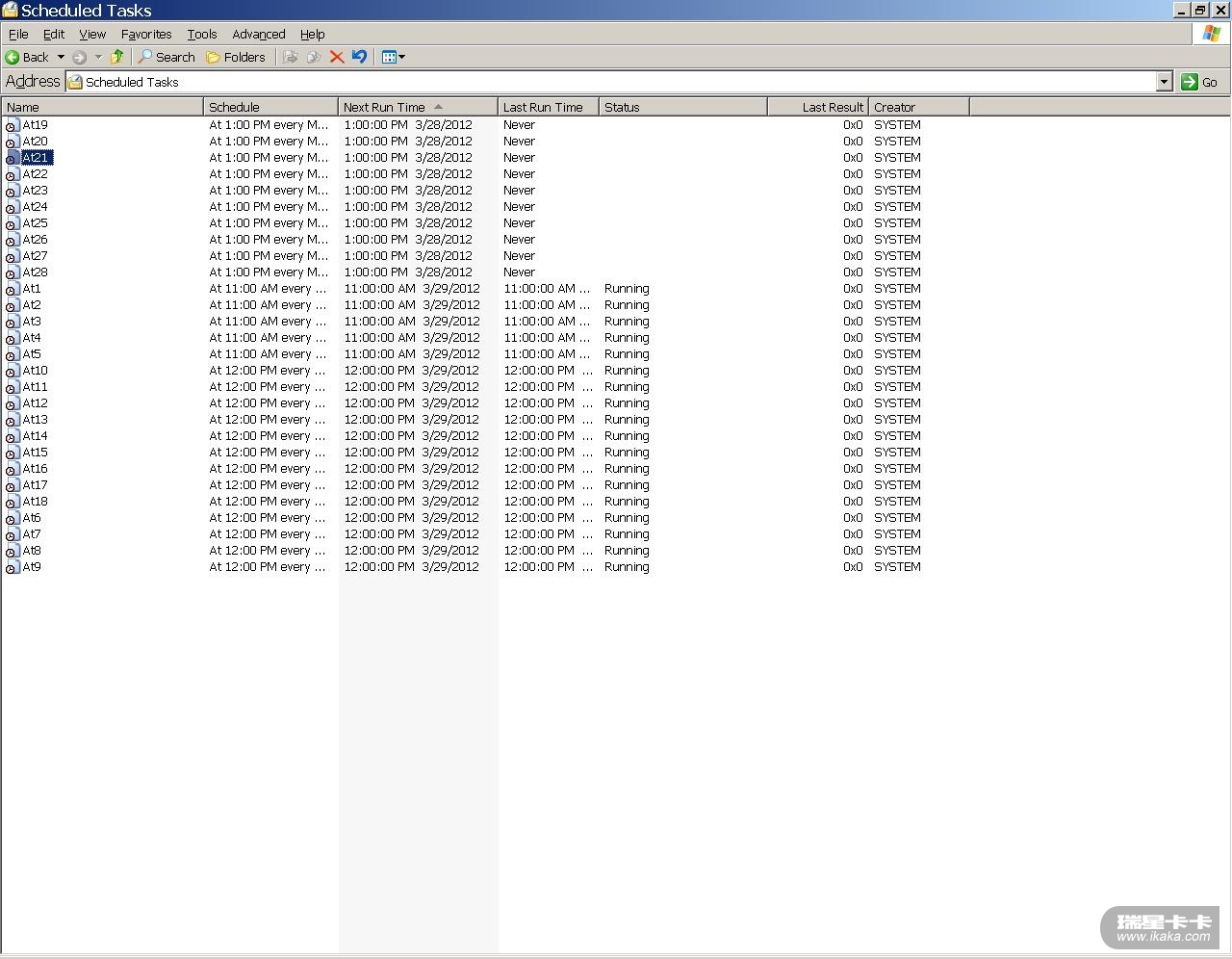
Task: Select the highlighted At21 task name
Action: click(37, 158)
